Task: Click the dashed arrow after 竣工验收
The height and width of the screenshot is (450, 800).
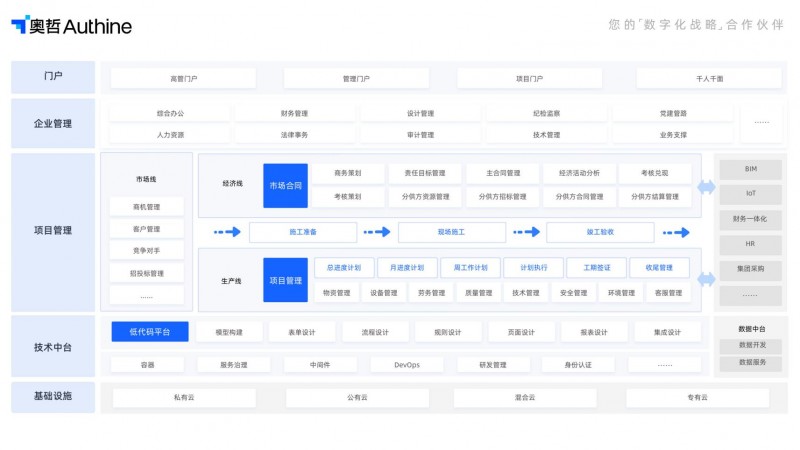Action: click(x=675, y=233)
